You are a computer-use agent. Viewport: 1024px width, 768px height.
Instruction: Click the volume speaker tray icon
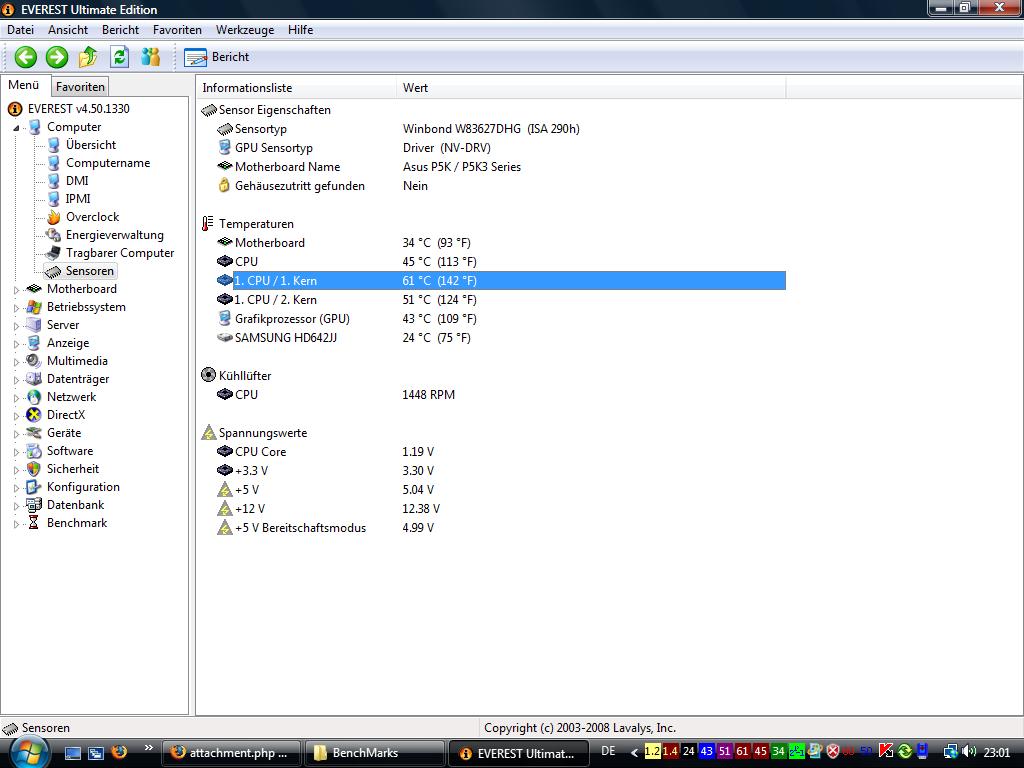969,752
